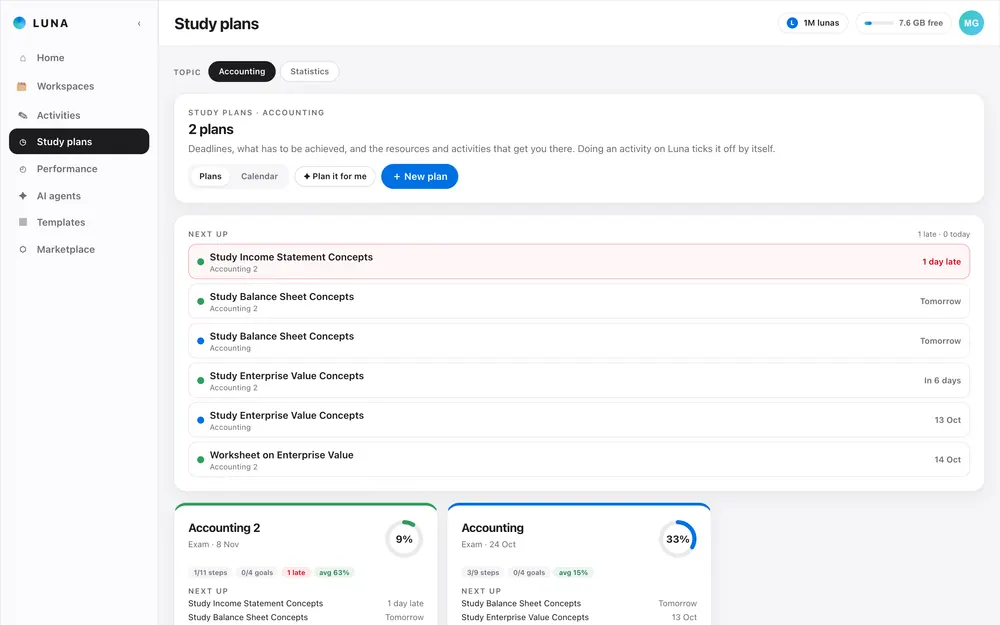
Task: Click the Activities pencil icon
Action: [23, 115]
